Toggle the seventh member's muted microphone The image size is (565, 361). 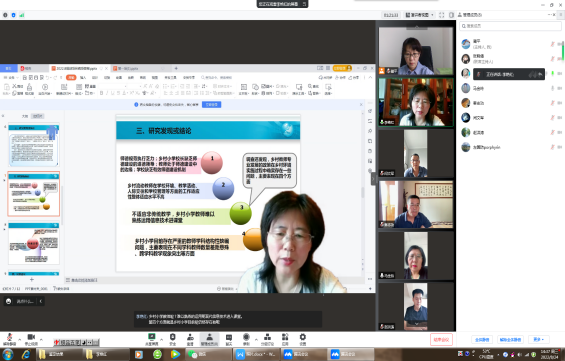tap(552, 133)
